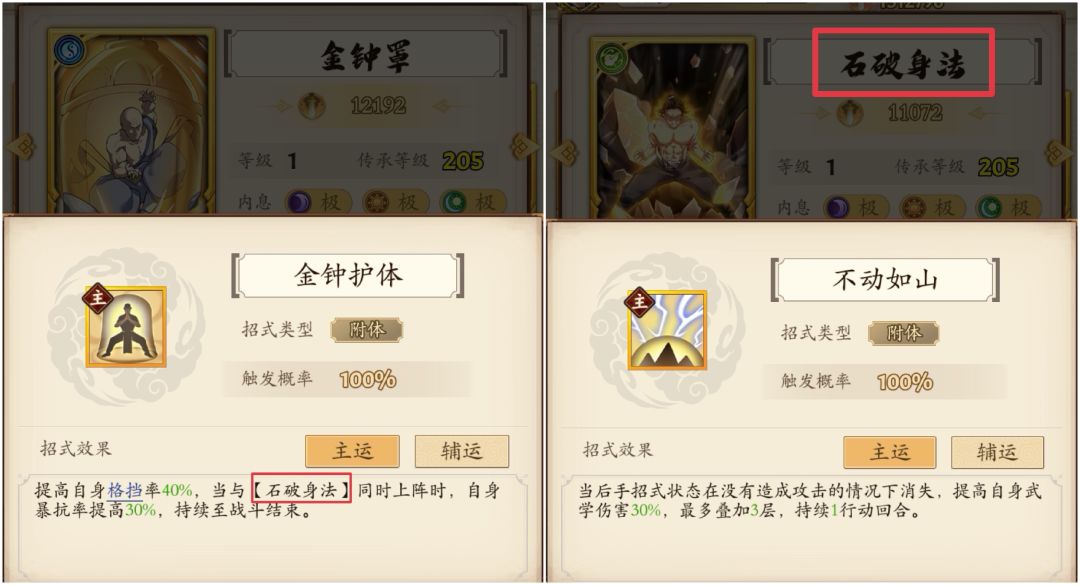1080x585 pixels.
Task: Switch to 辅运 tab in 金钟护体 panel
Action: click(x=461, y=451)
